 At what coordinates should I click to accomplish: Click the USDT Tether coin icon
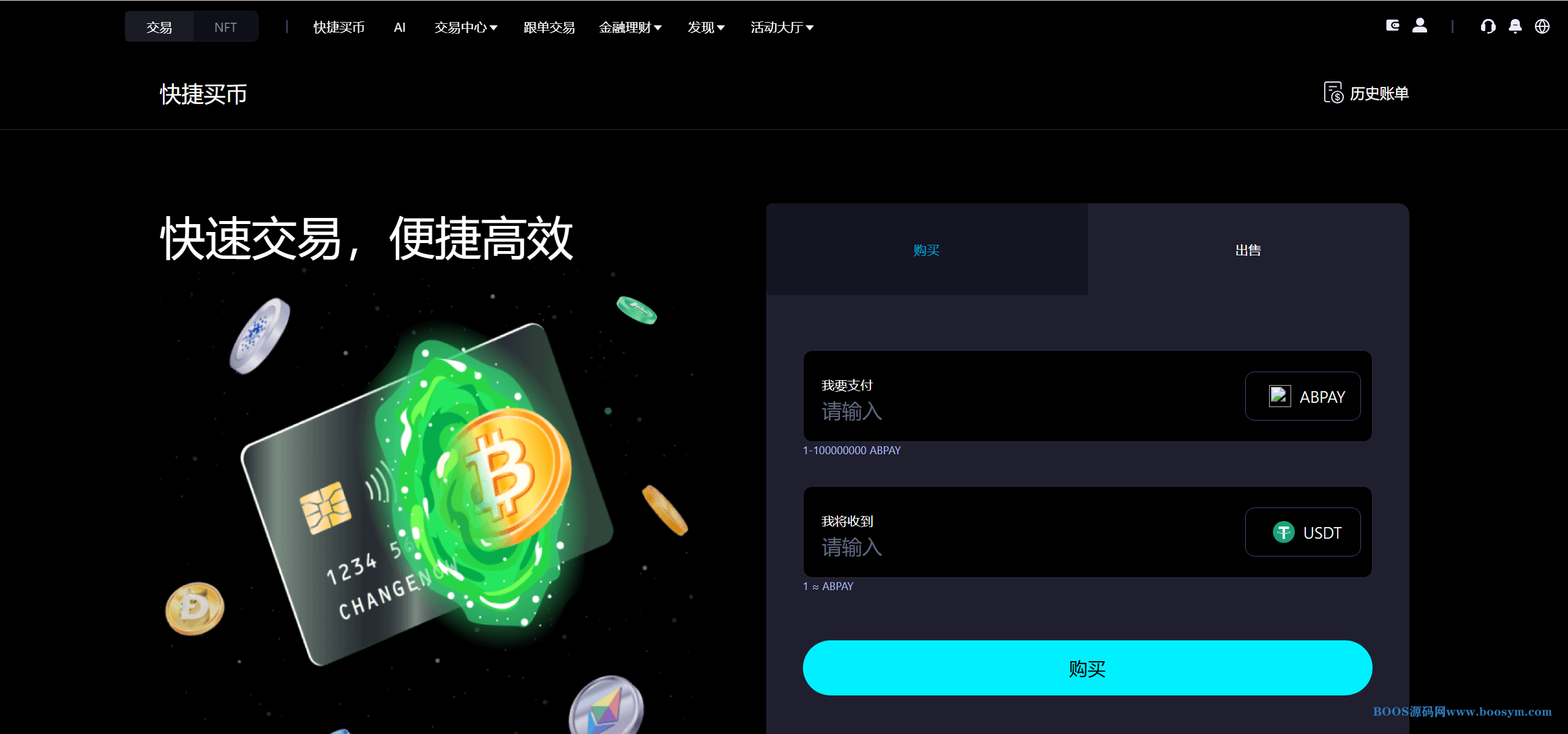1283,532
